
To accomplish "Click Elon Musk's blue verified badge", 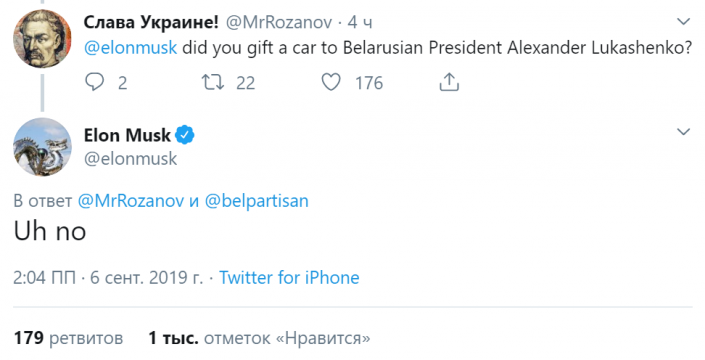I will pyautogui.click(x=184, y=135).
